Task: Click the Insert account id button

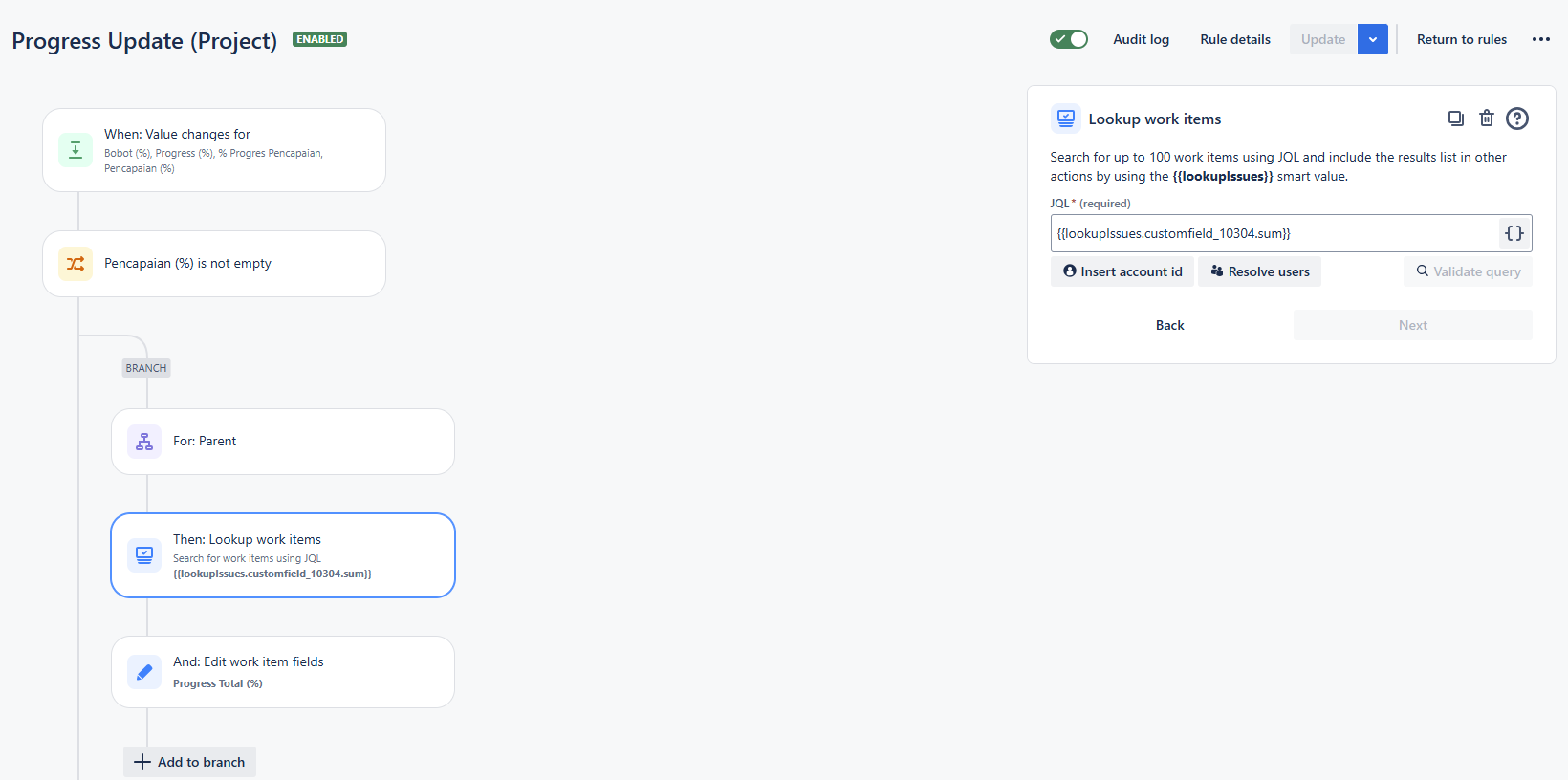Action: click(1122, 271)
